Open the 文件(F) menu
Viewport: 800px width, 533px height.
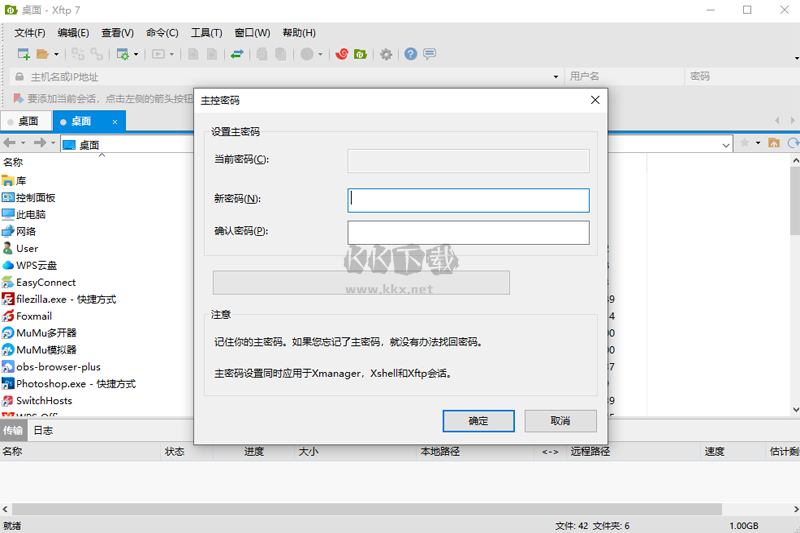coord(30,33)
